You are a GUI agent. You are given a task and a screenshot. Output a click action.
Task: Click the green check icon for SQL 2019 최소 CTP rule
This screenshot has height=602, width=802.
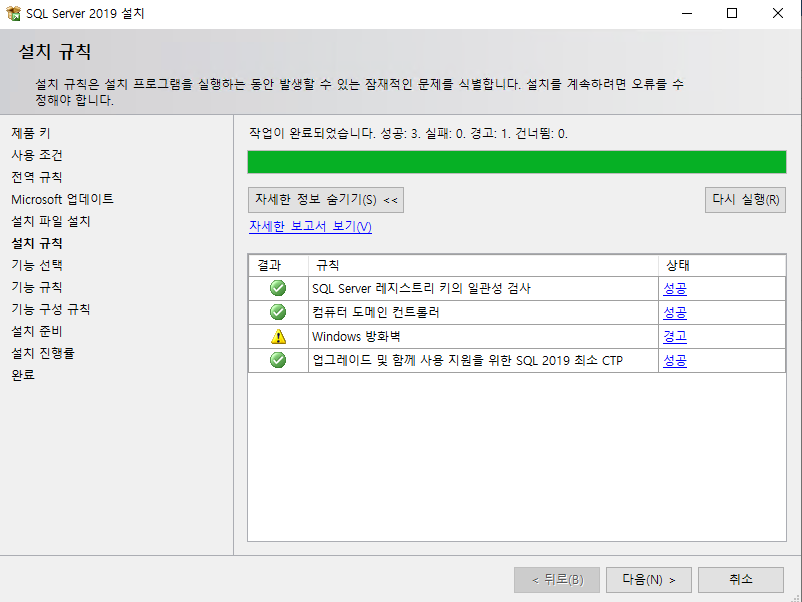click(278, 360)
